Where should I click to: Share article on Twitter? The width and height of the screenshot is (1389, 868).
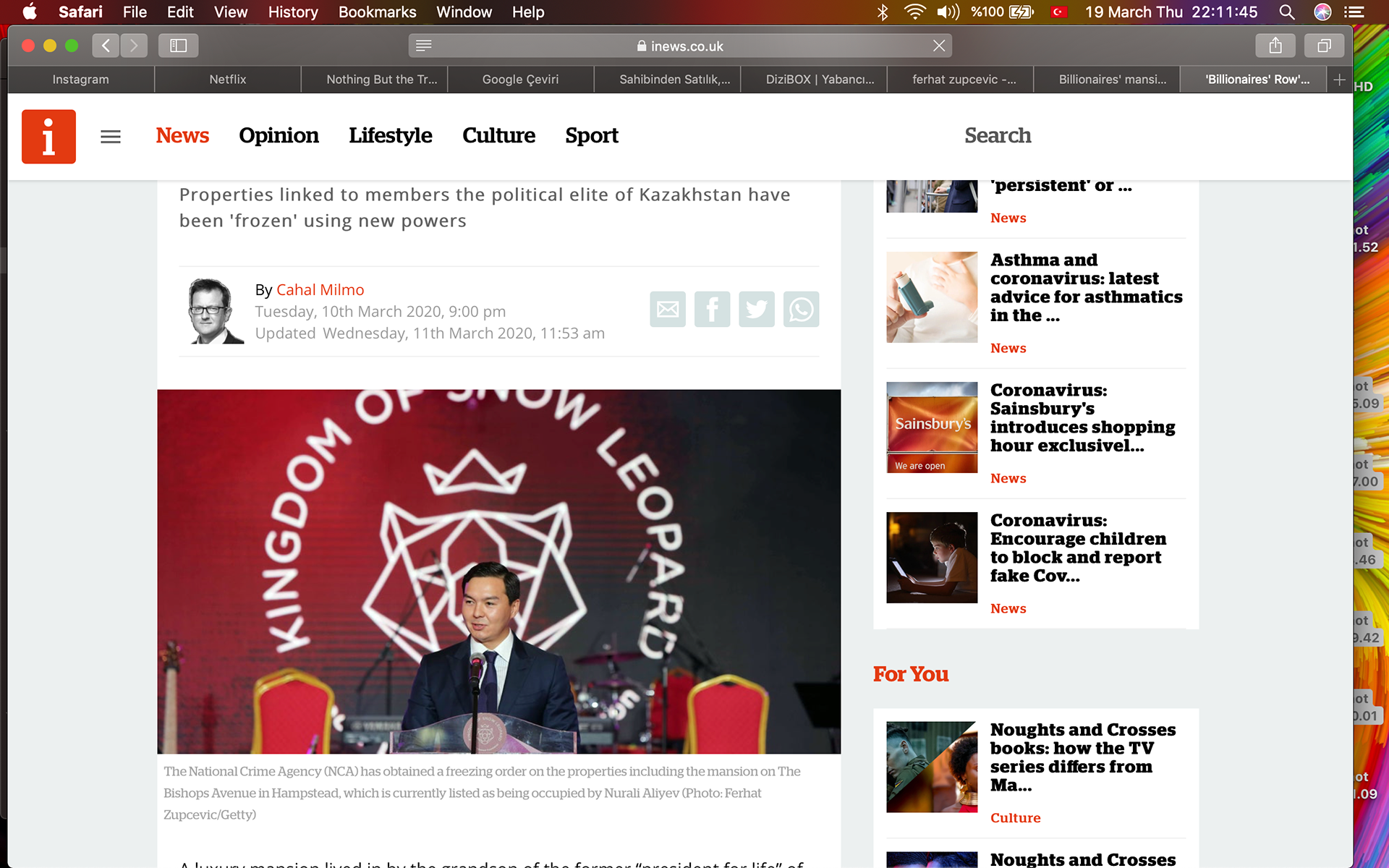coord(756,310)
